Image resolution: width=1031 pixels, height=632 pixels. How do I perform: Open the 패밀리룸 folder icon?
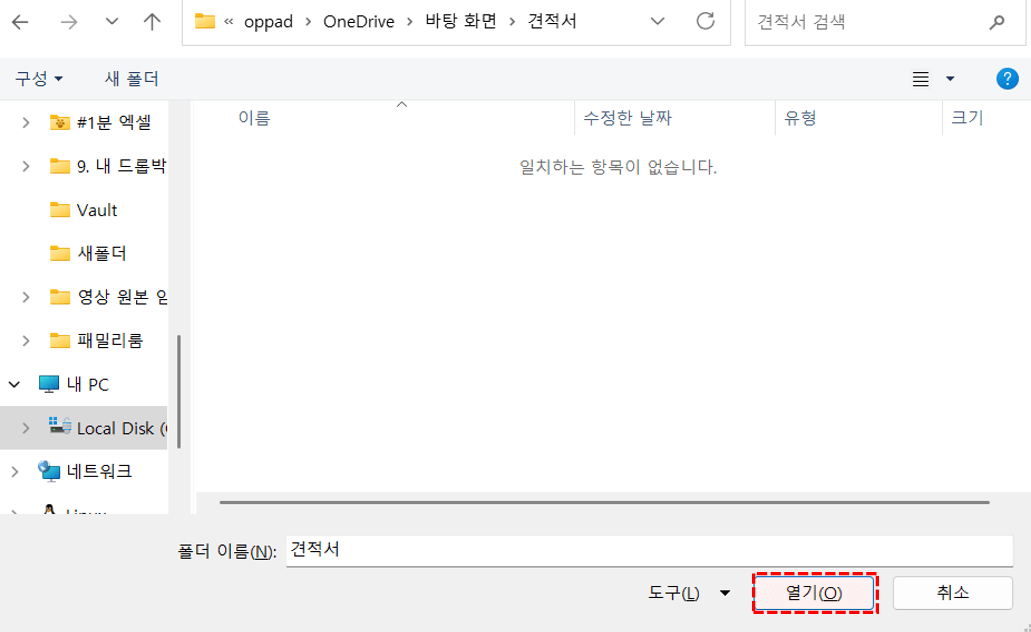pos(58,339)
